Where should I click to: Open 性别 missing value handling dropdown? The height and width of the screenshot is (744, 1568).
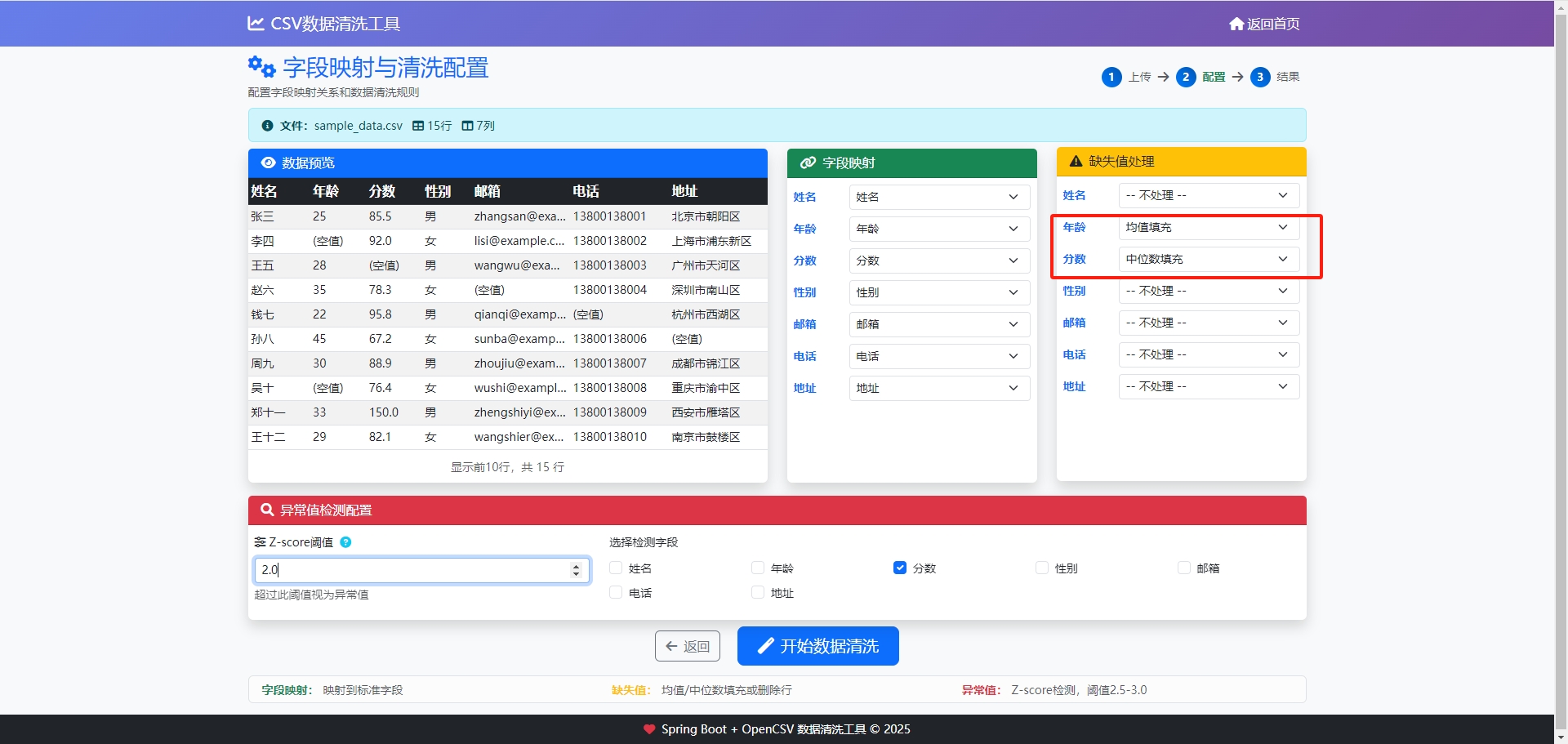(x=1209, y=291)
